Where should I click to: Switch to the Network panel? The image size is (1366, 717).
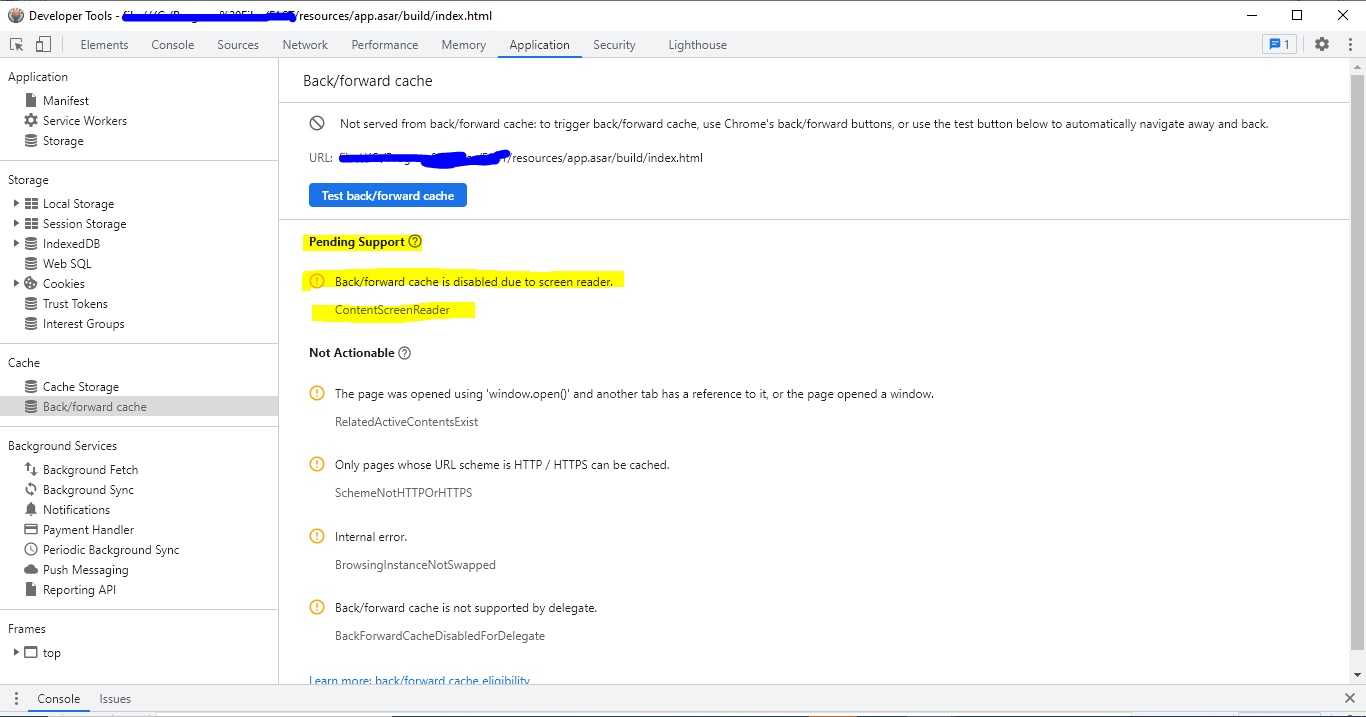click(305, 44)
